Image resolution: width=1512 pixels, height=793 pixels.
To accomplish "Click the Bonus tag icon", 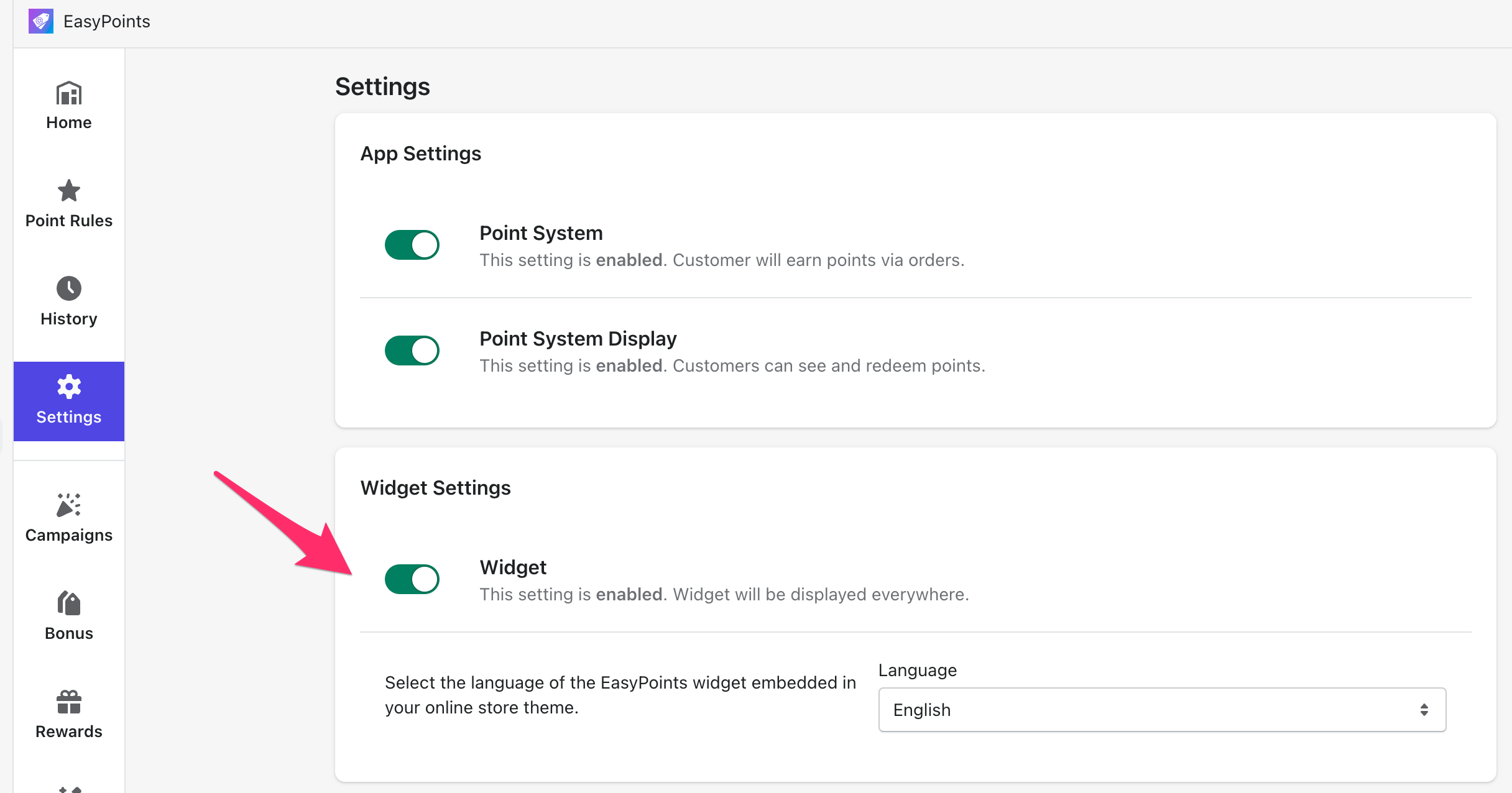I will coord(68,603).
